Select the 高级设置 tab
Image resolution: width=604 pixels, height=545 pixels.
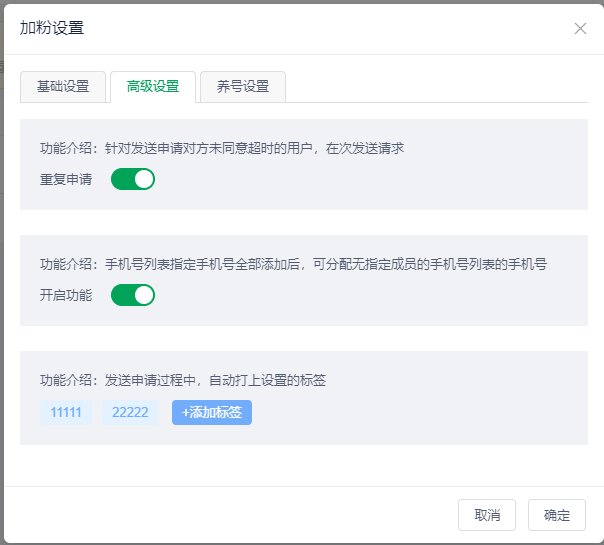[153, 87]
